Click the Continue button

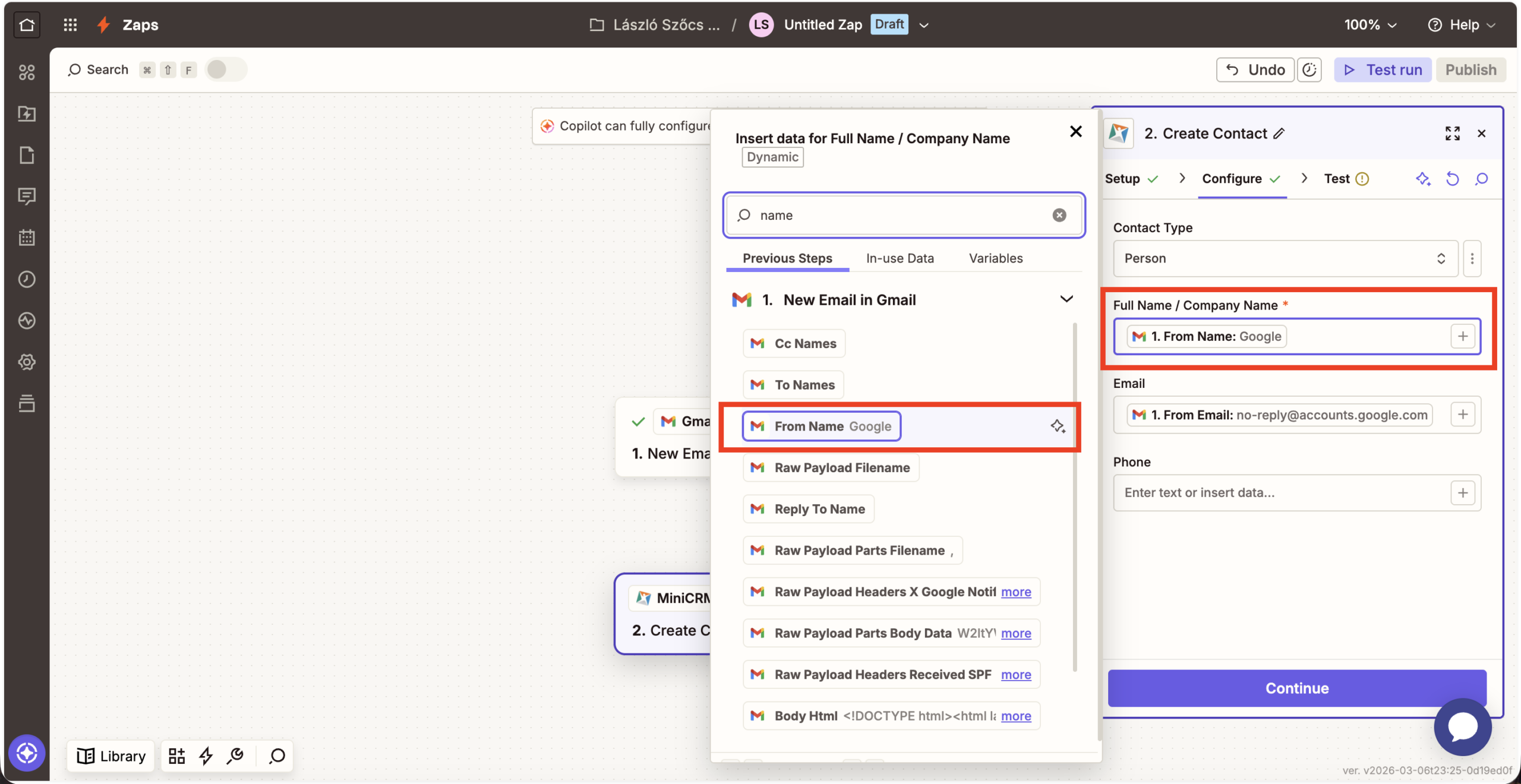pyautogui.click(x=1296, y=688)
